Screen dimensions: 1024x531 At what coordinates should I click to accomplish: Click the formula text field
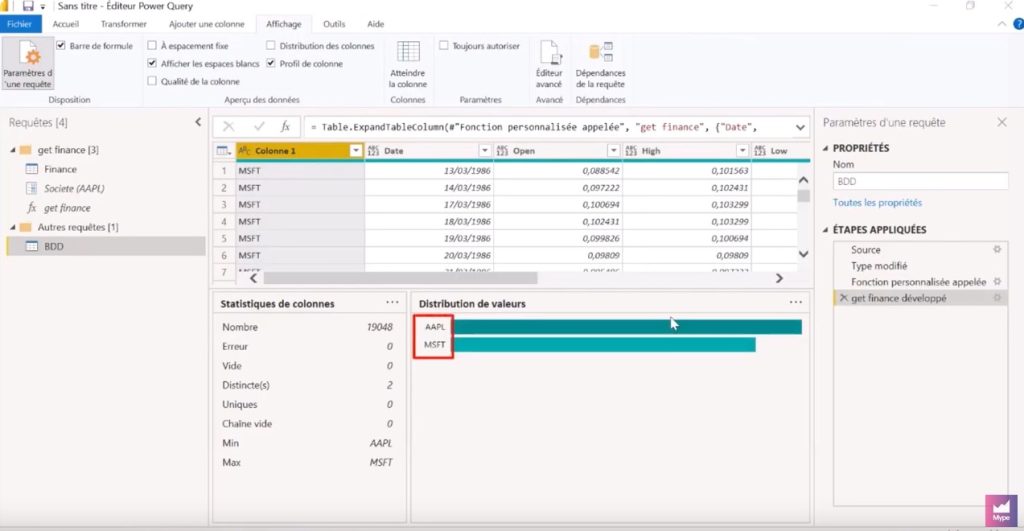coord(549,127)
